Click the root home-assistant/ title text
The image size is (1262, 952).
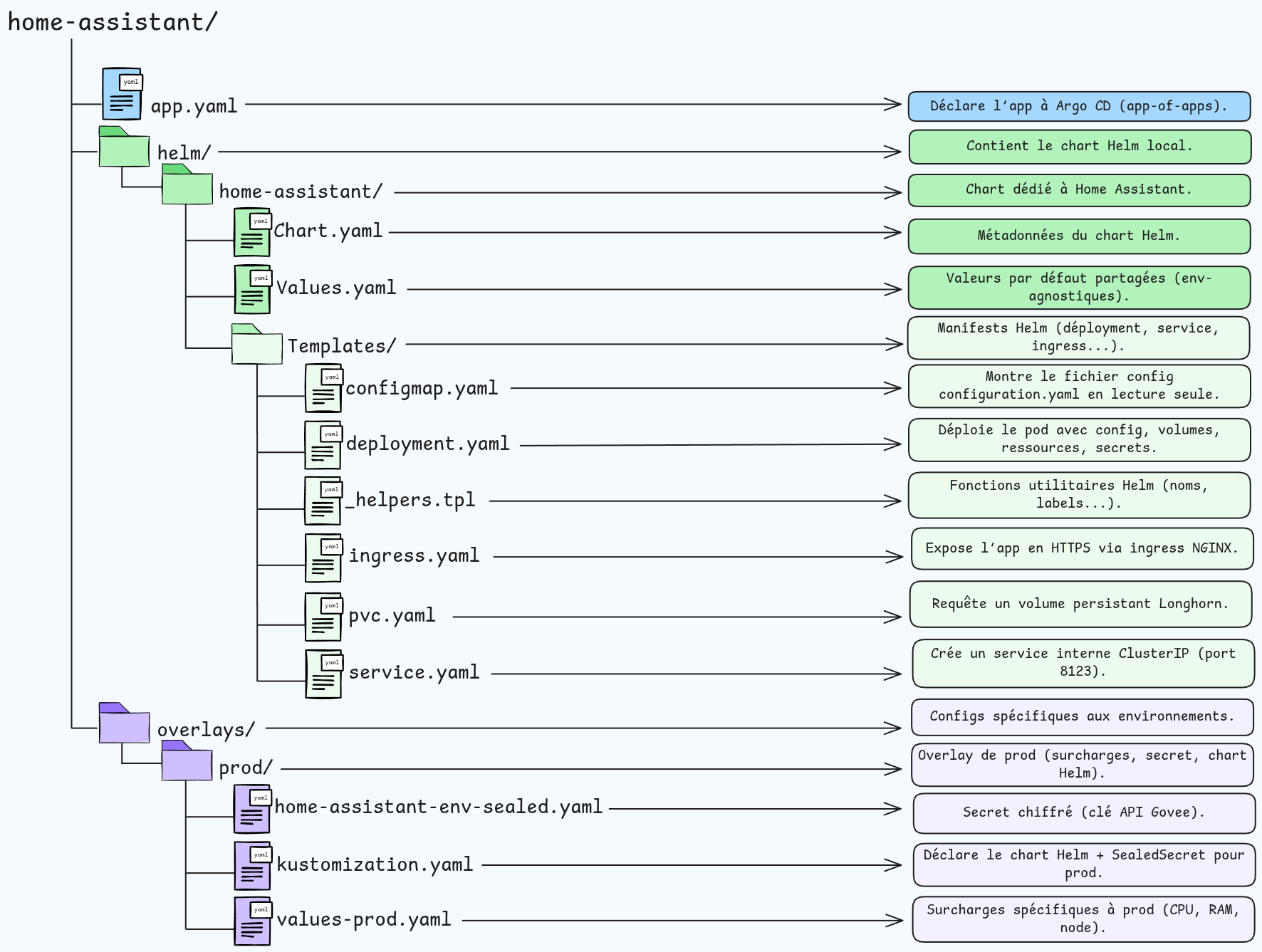click(x=113, y=22)
